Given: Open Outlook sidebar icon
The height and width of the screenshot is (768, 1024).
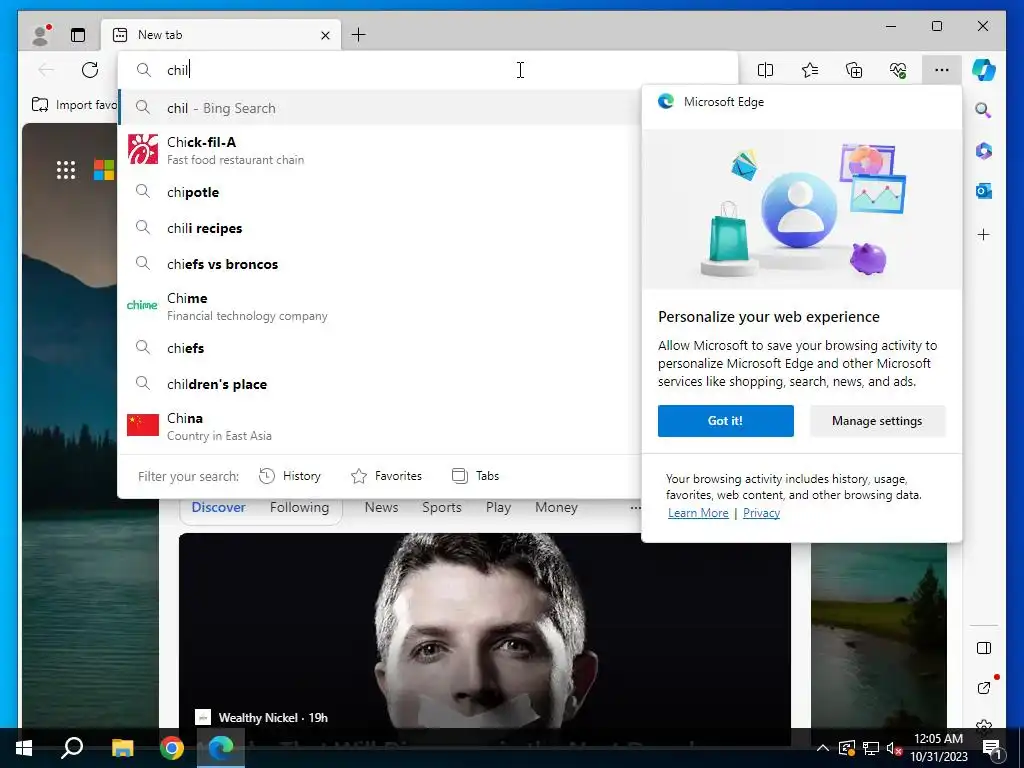Looking at the screenshot, I should pos(984,191).
